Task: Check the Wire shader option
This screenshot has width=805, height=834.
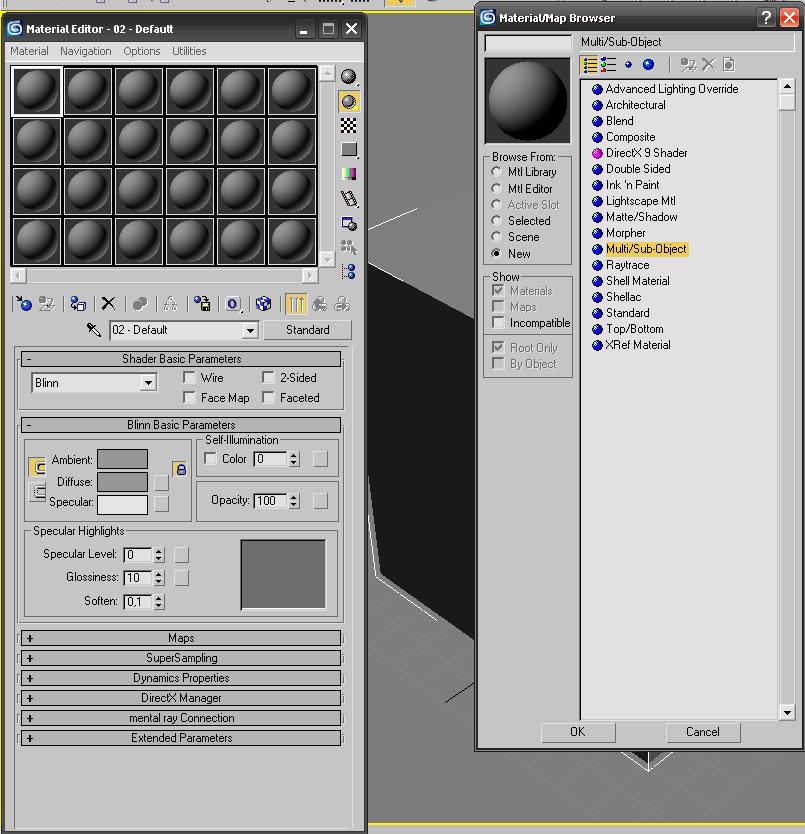Action: coord(189,378)
